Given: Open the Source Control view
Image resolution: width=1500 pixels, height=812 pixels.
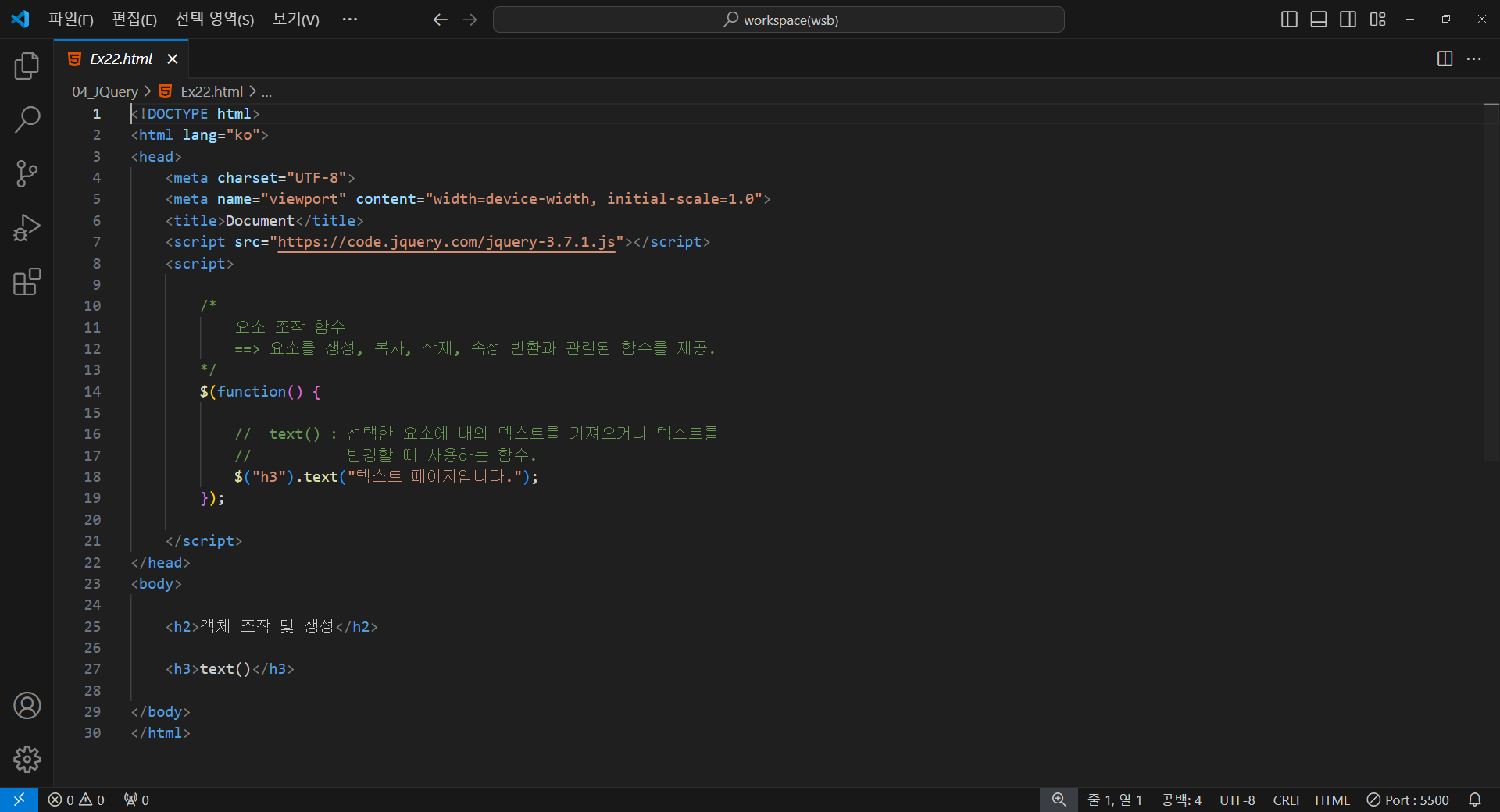Looking at the screenshot, I should tap(27, 173).
